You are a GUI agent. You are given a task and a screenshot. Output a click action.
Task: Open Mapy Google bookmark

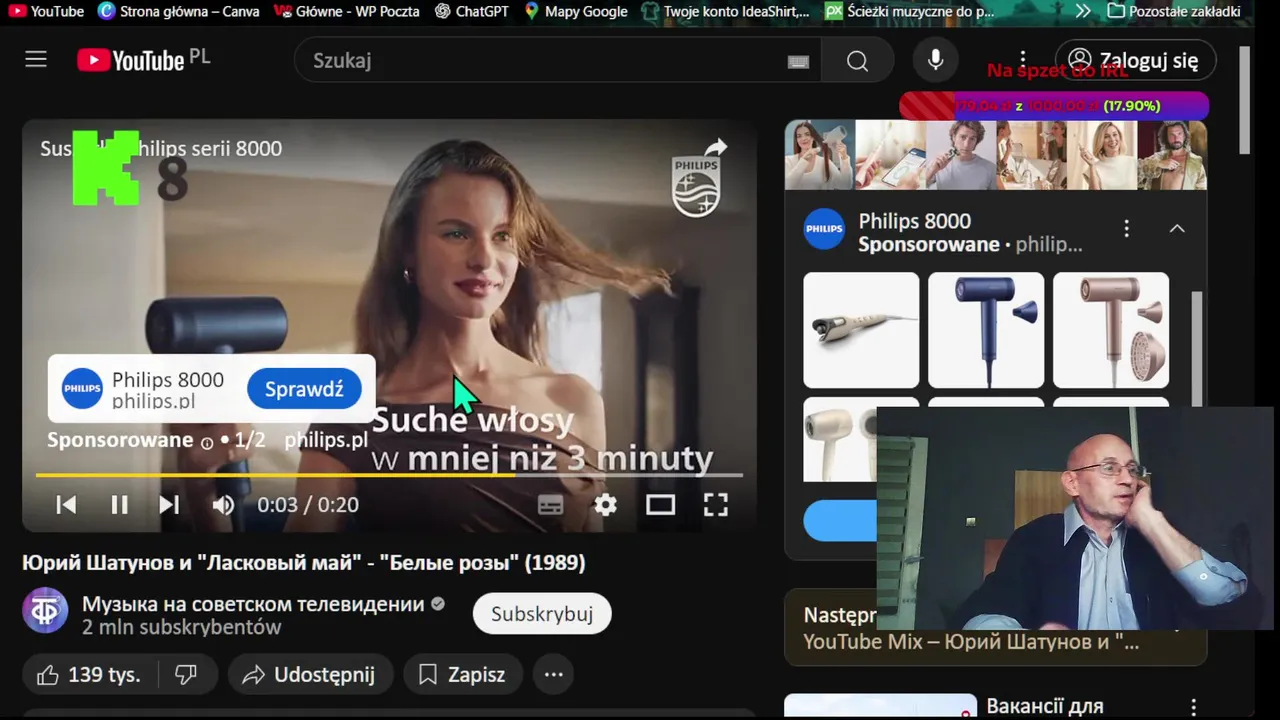pyautogui.click(x=576, y=11)
